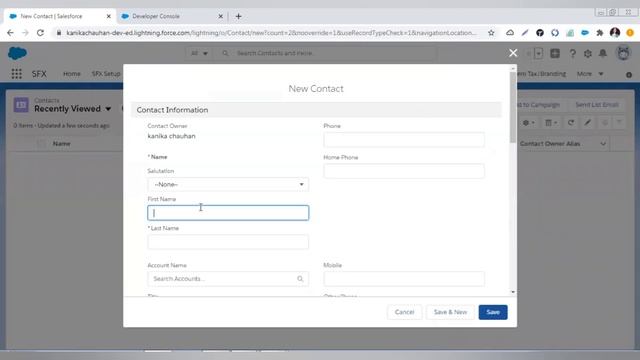Close the New Contact browser tab
The height and width of the screenshot is (360, 640).
pos(109,16)
